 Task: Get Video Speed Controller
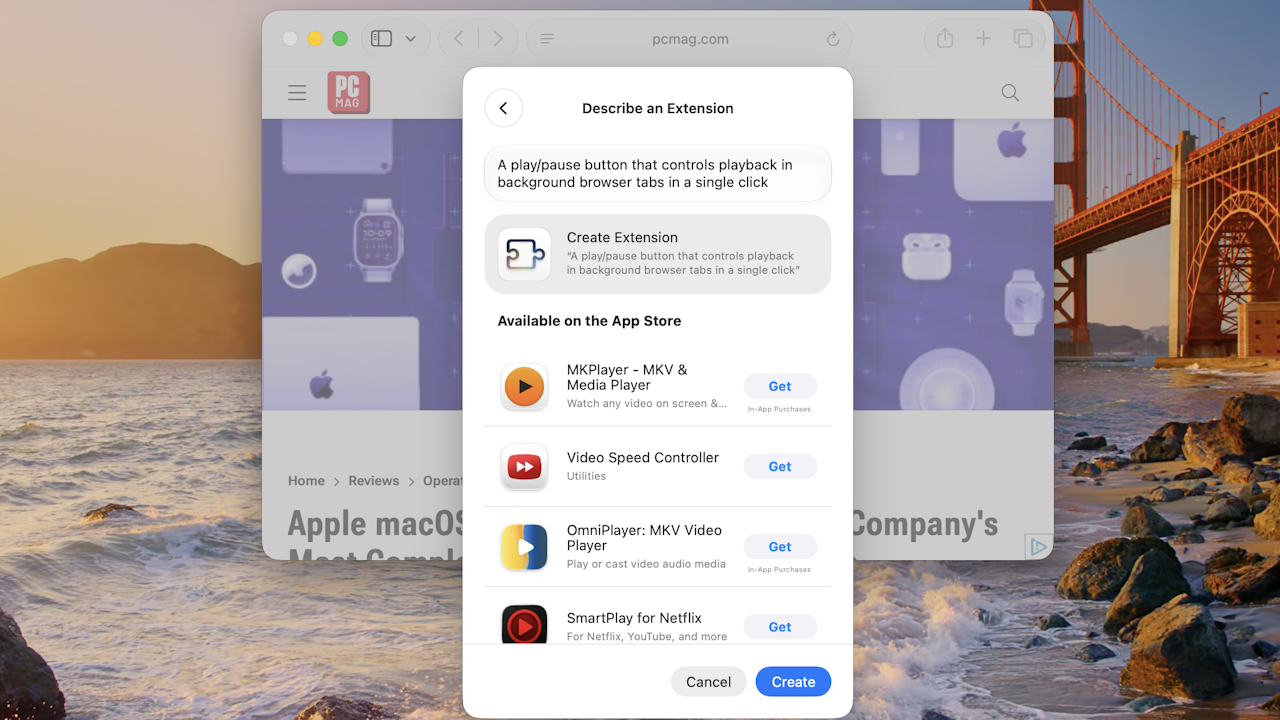click(780, 466)
